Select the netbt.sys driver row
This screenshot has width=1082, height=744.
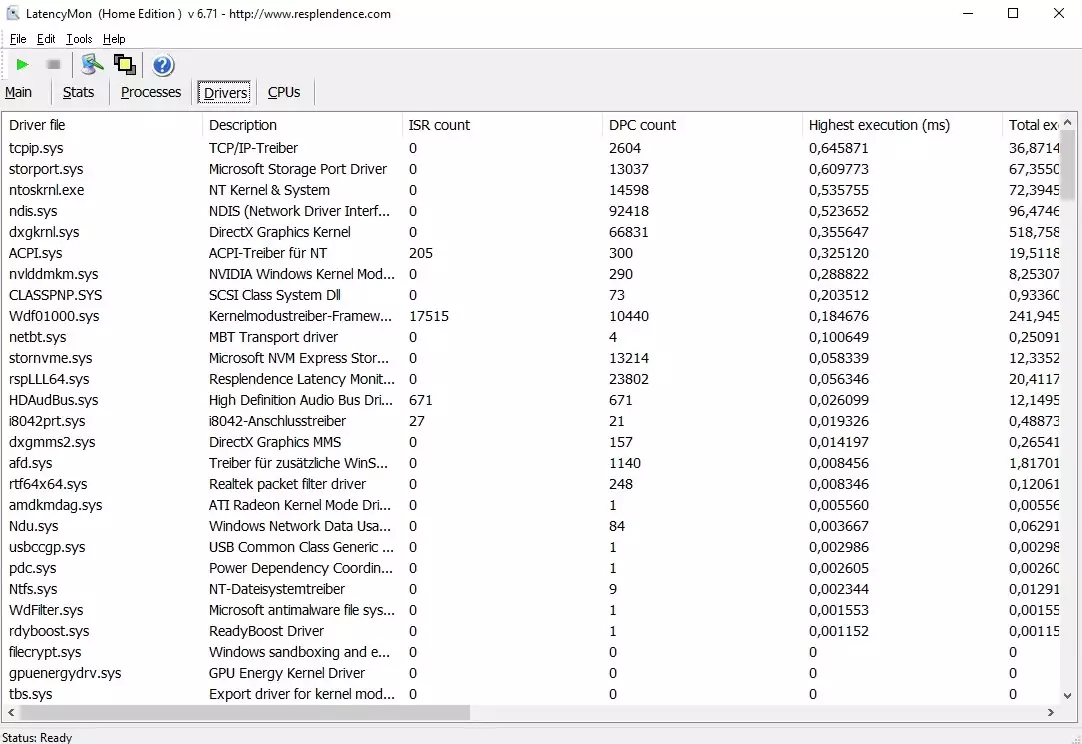click(x=531, y=337)
